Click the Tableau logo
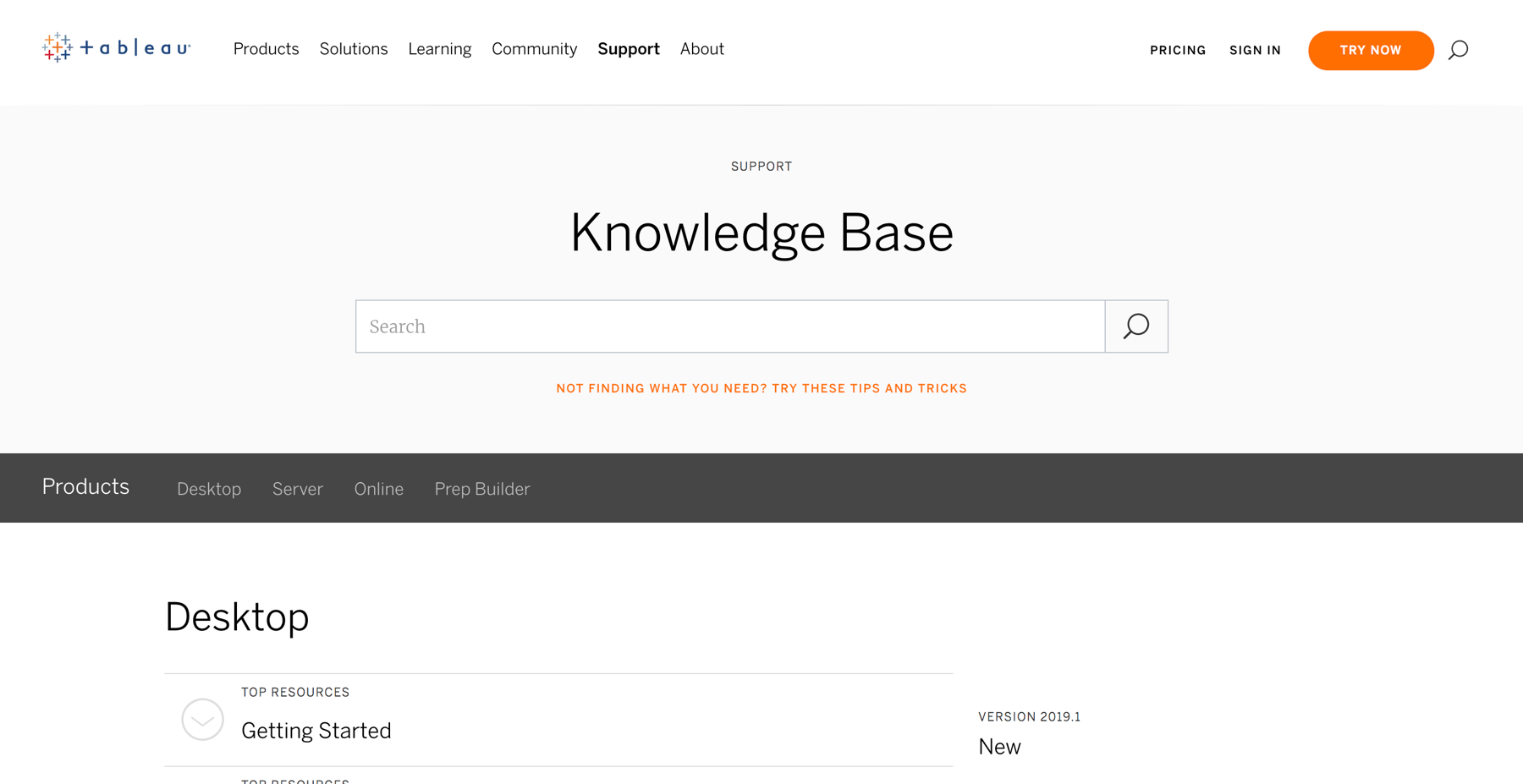 coord(116,48)
